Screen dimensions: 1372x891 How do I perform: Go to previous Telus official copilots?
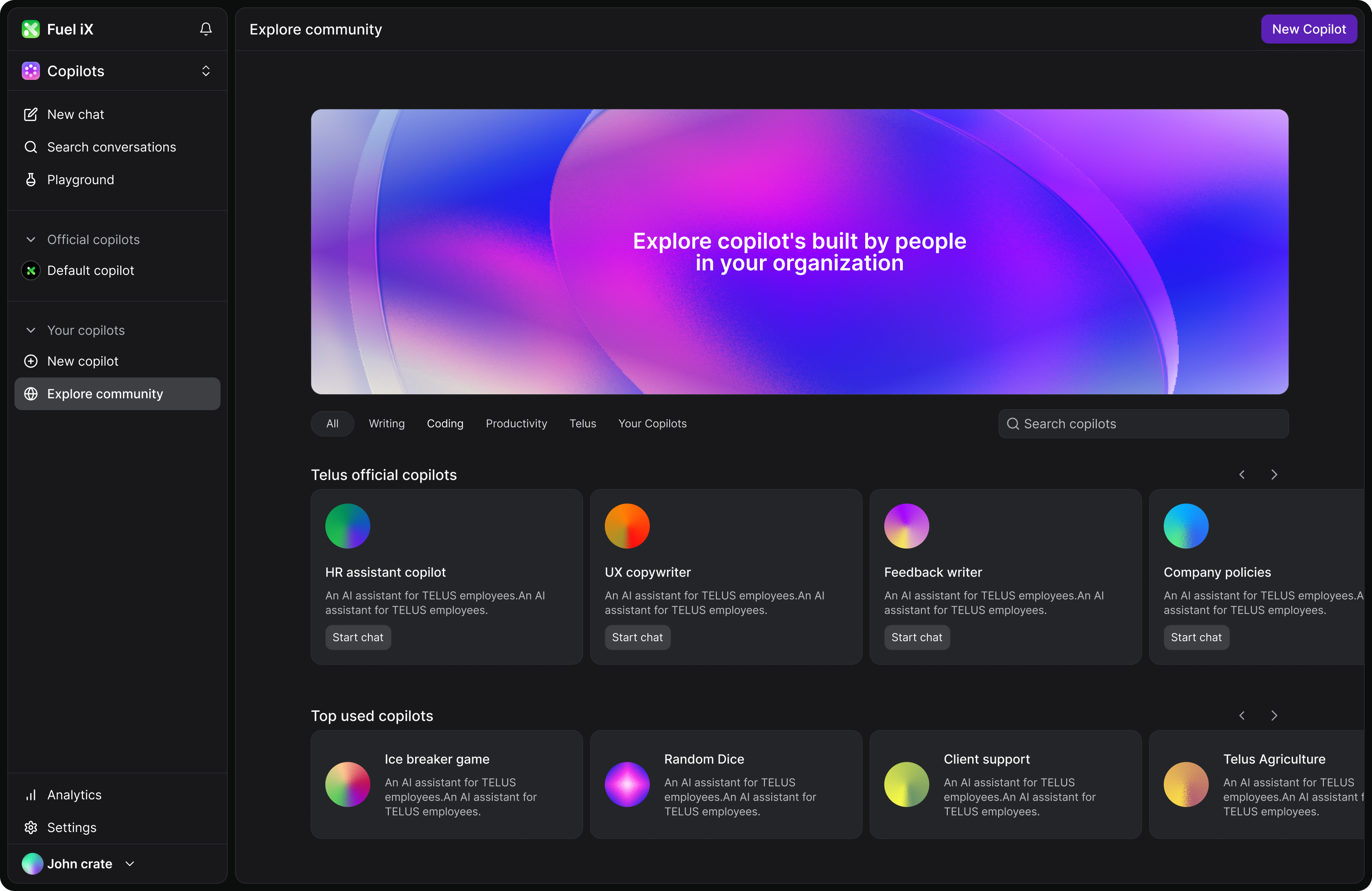click(x=1242, y=475)
